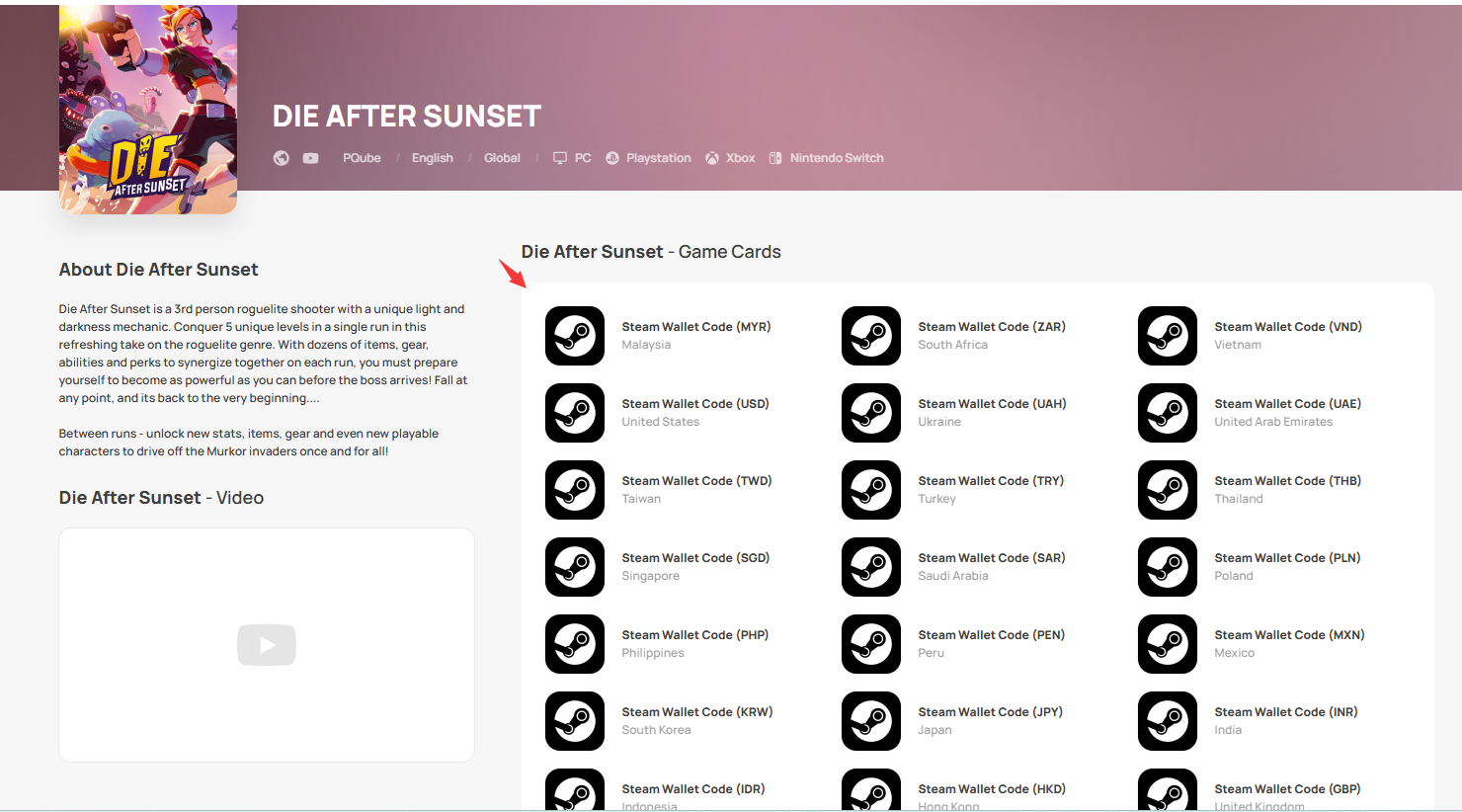
Task: Click the United Arab Emirates country label
Action: pyautogui.click(x=1273, y=422)
